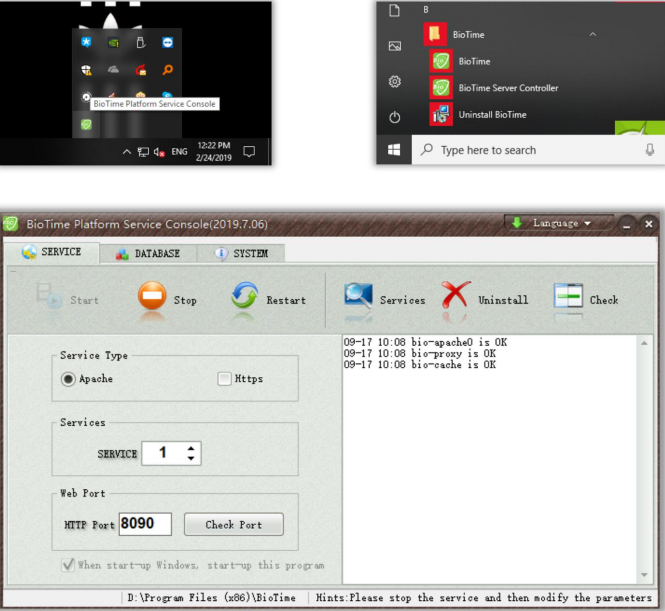Open Settings gear in Start sidebar
The height and width of the screenshot is (611, 665).
(x=395, y=81)
